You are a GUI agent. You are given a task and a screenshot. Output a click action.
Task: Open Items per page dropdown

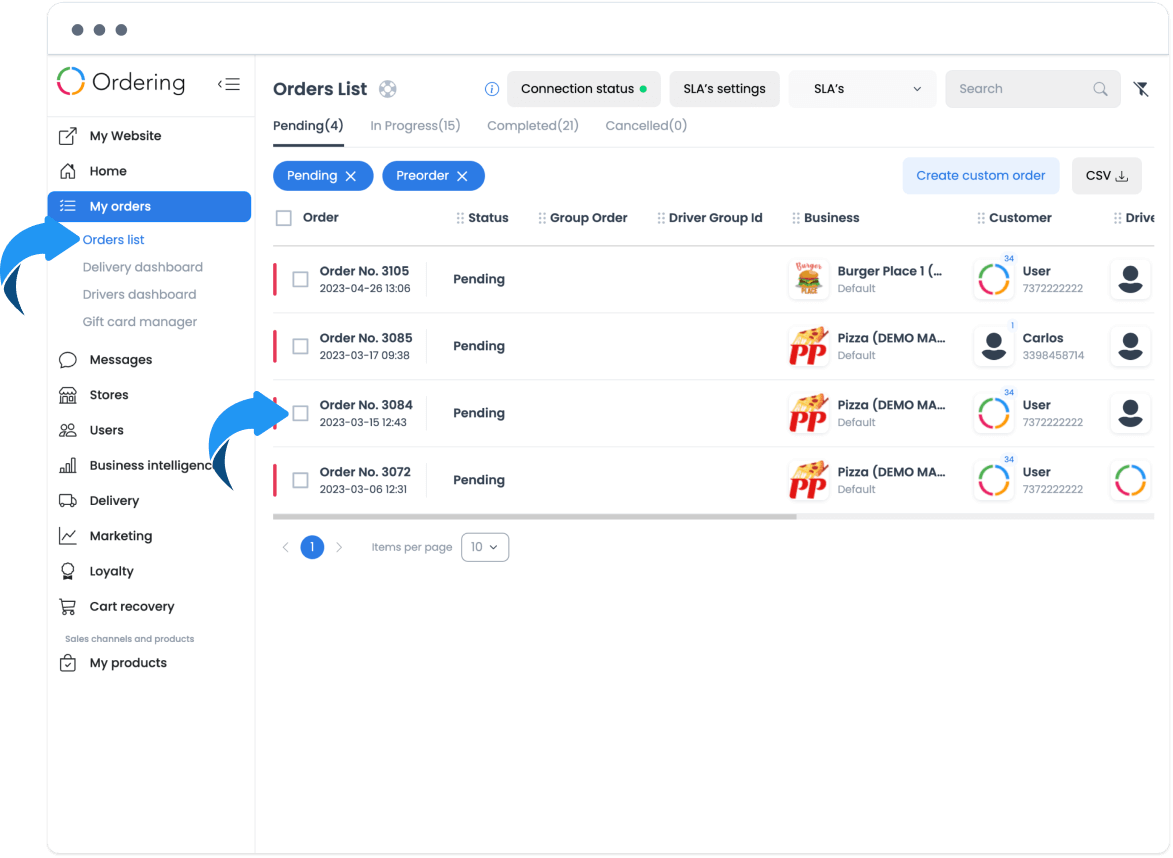[x=485, y=548]
